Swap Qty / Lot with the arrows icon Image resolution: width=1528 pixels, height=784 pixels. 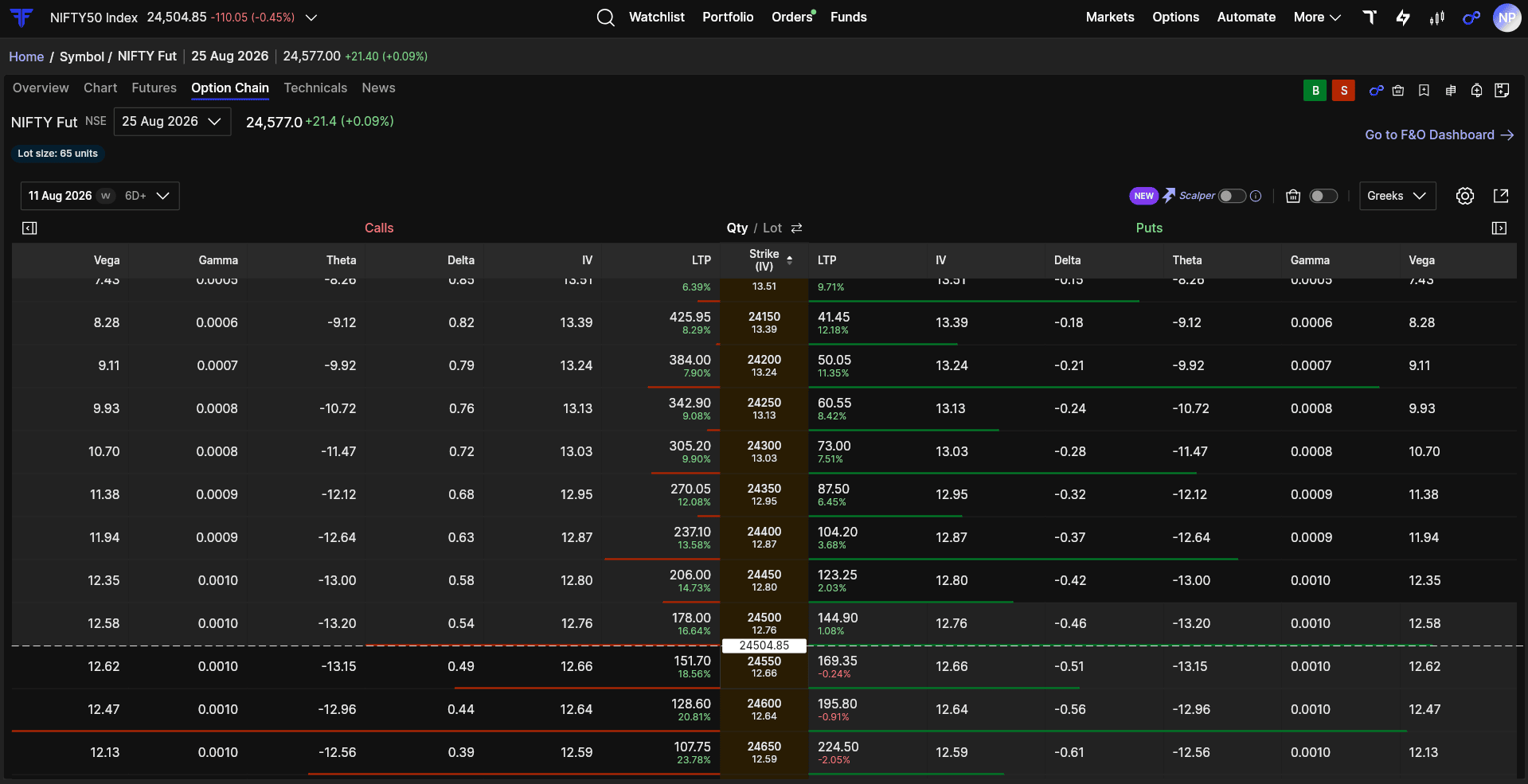tap(796, 228)
